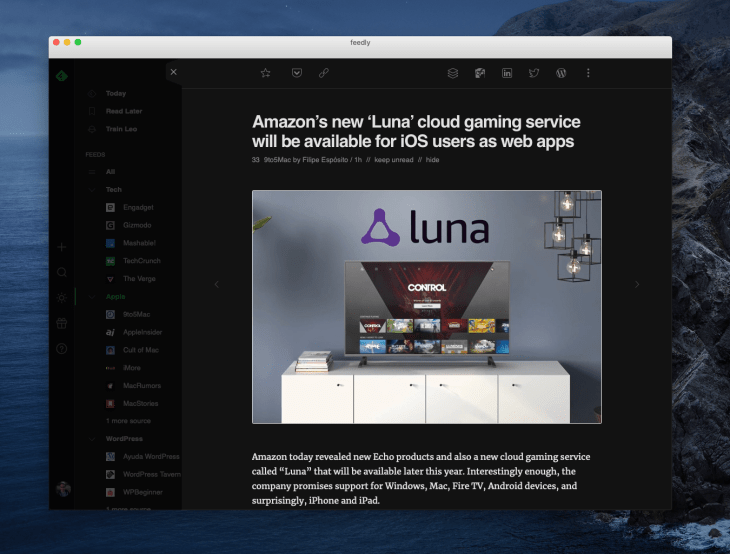The height and width of the screenshot is (554, 730).
Task: Open the Today section in sidebar
Action: (x=116, y=94)
